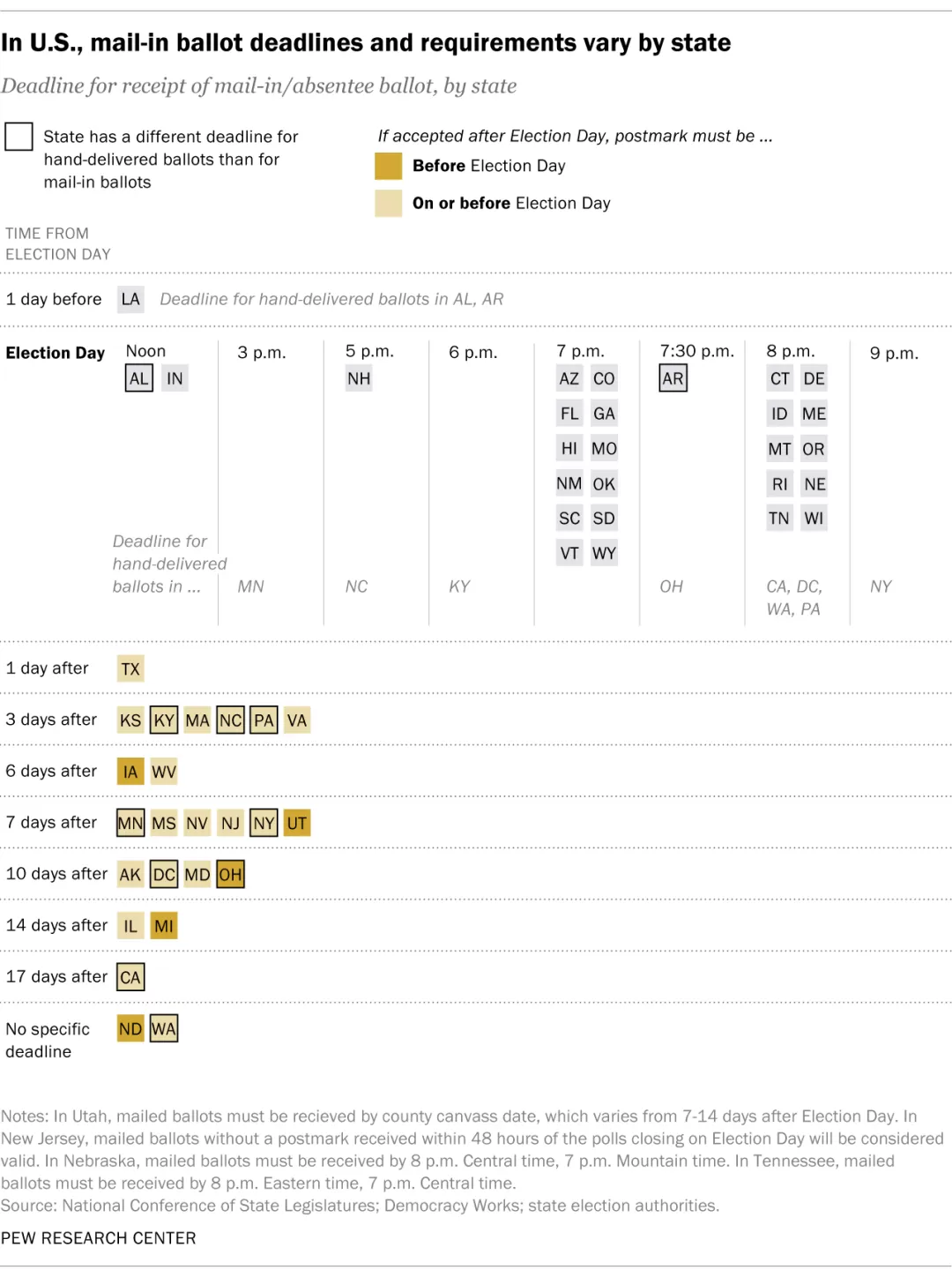Click the PEW RESEARCH CENTER credit
Viewport: 952px width, 1277px height.
tap(99, 1238)
